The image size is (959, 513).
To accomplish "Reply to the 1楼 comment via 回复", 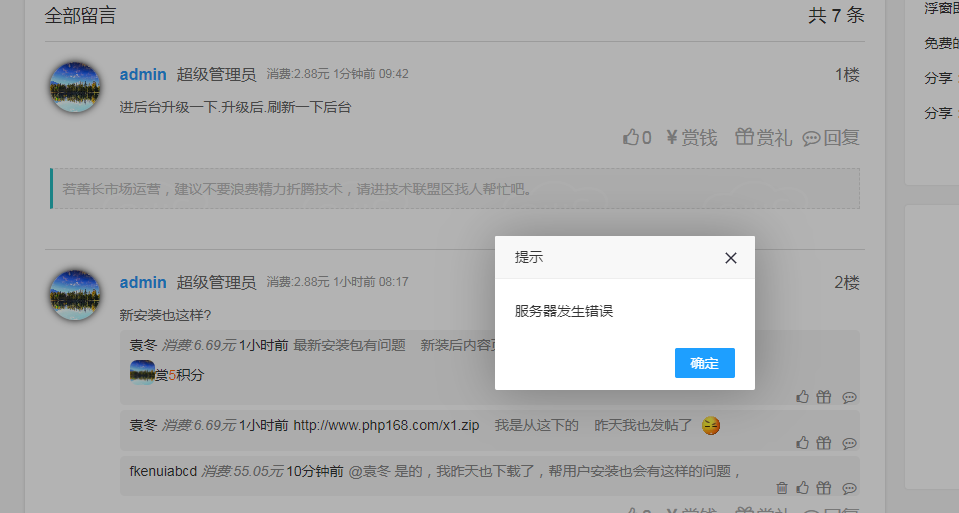I will [831, 138].
